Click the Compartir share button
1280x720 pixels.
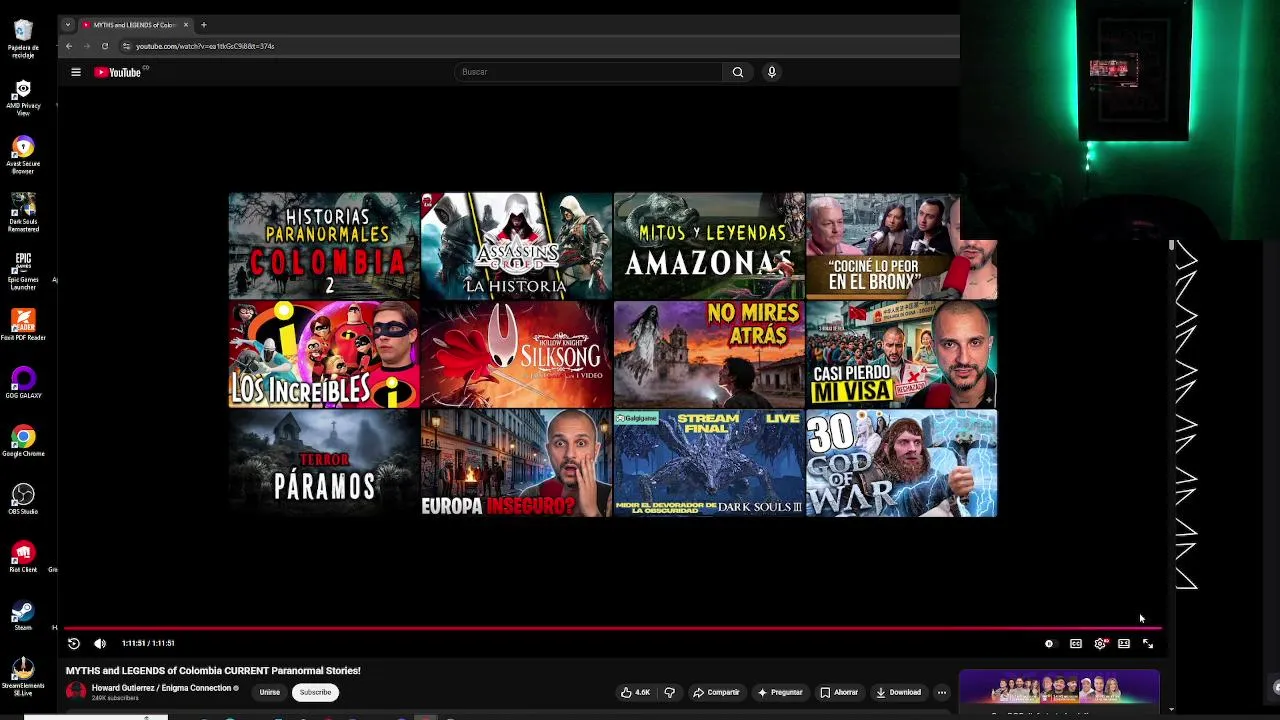pyautogui.click(x=716, y=692)
